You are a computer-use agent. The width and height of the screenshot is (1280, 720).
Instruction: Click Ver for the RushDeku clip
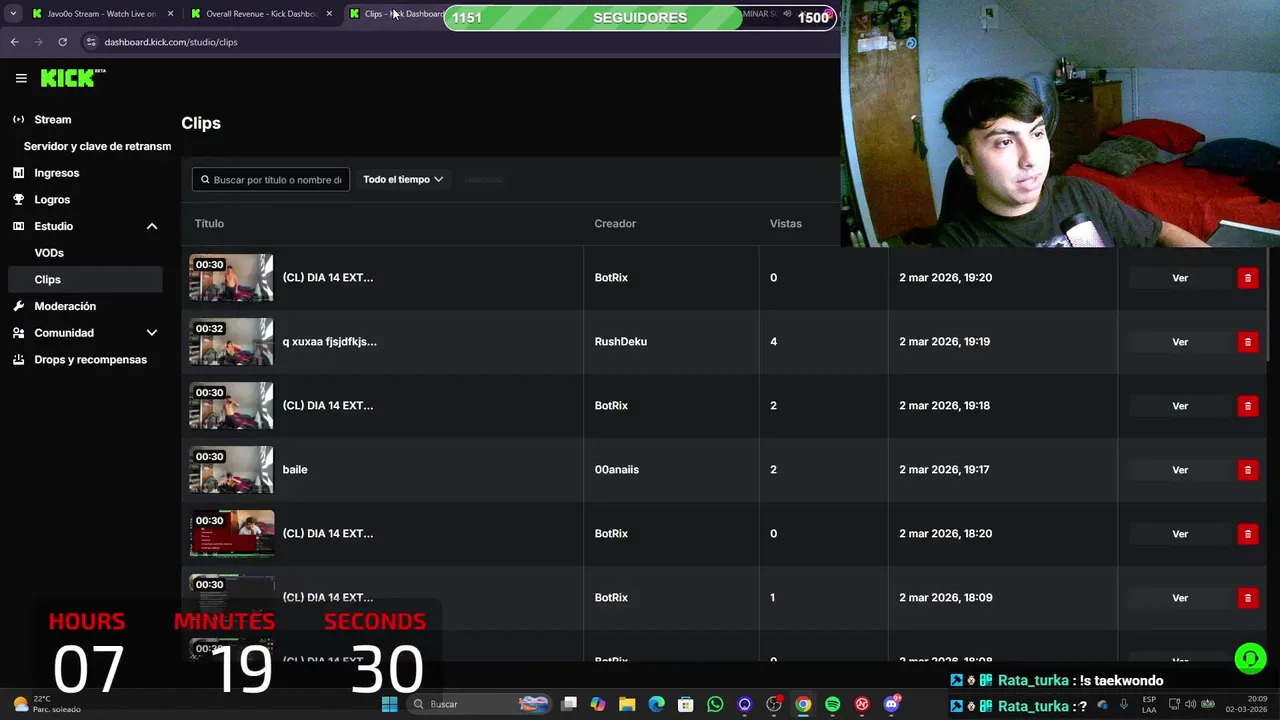pyautogui.click(x=1180, y=342)
